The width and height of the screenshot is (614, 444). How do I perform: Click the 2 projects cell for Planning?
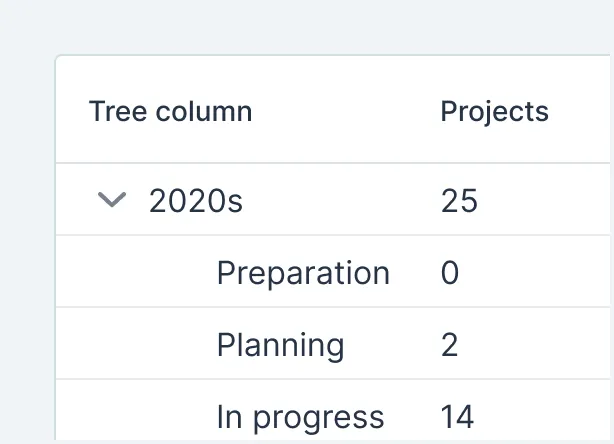point(450,345)
